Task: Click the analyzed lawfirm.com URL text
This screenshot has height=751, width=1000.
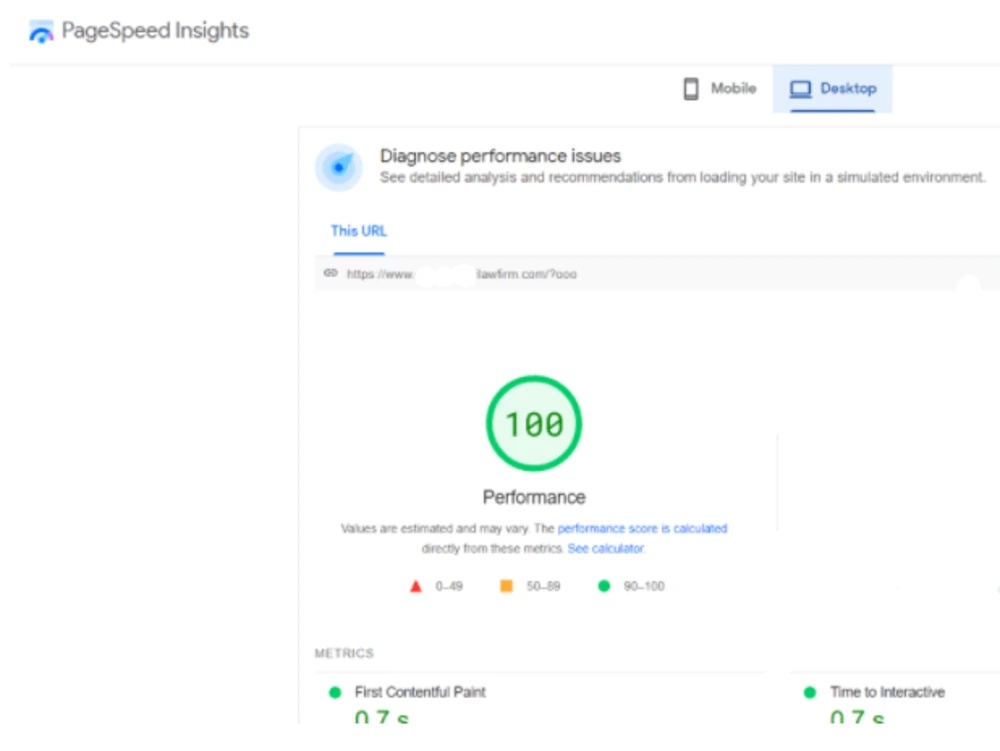Action: [462, 274]
